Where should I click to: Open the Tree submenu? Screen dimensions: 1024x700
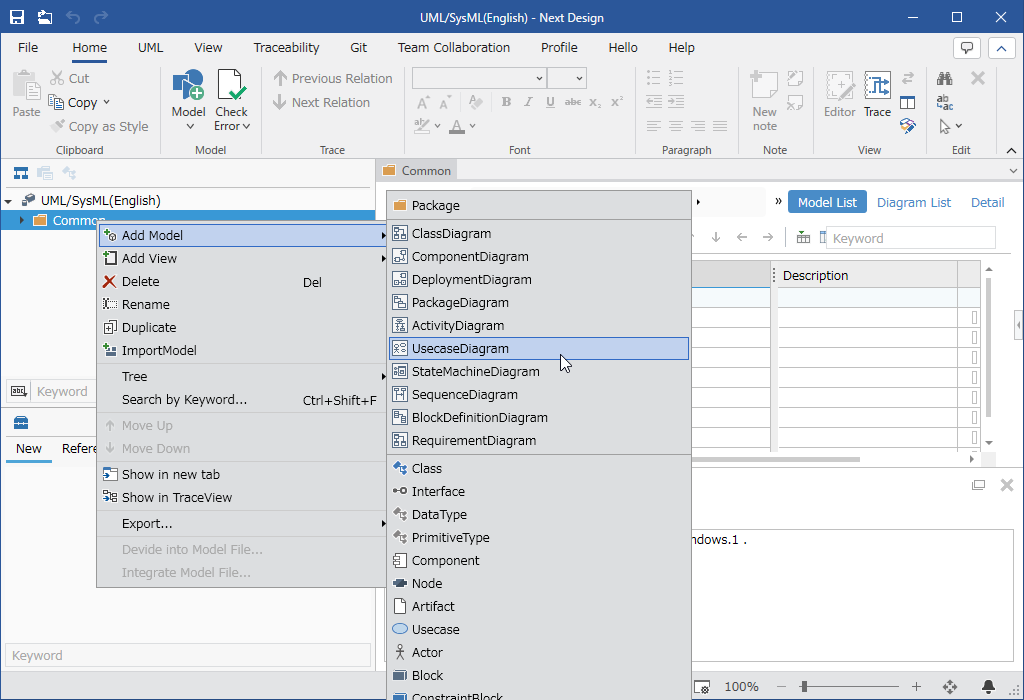click(242, 377)
